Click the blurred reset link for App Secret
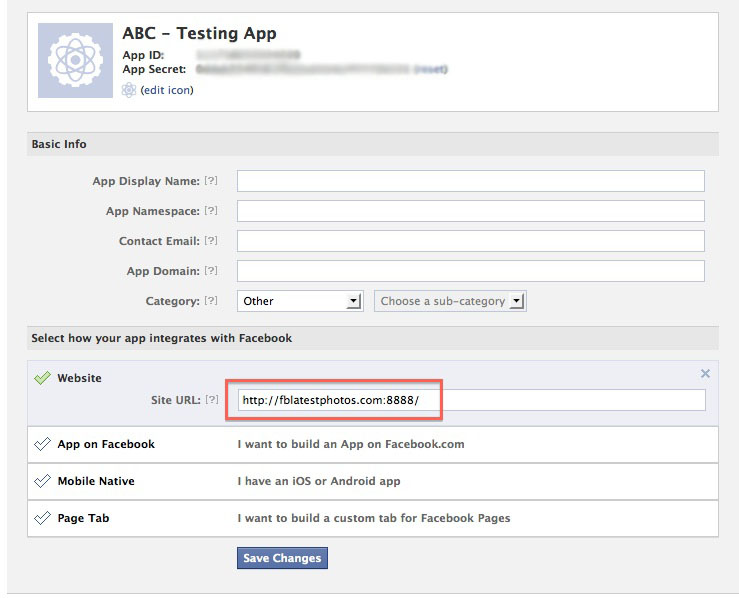 click(x=430, y=69)
